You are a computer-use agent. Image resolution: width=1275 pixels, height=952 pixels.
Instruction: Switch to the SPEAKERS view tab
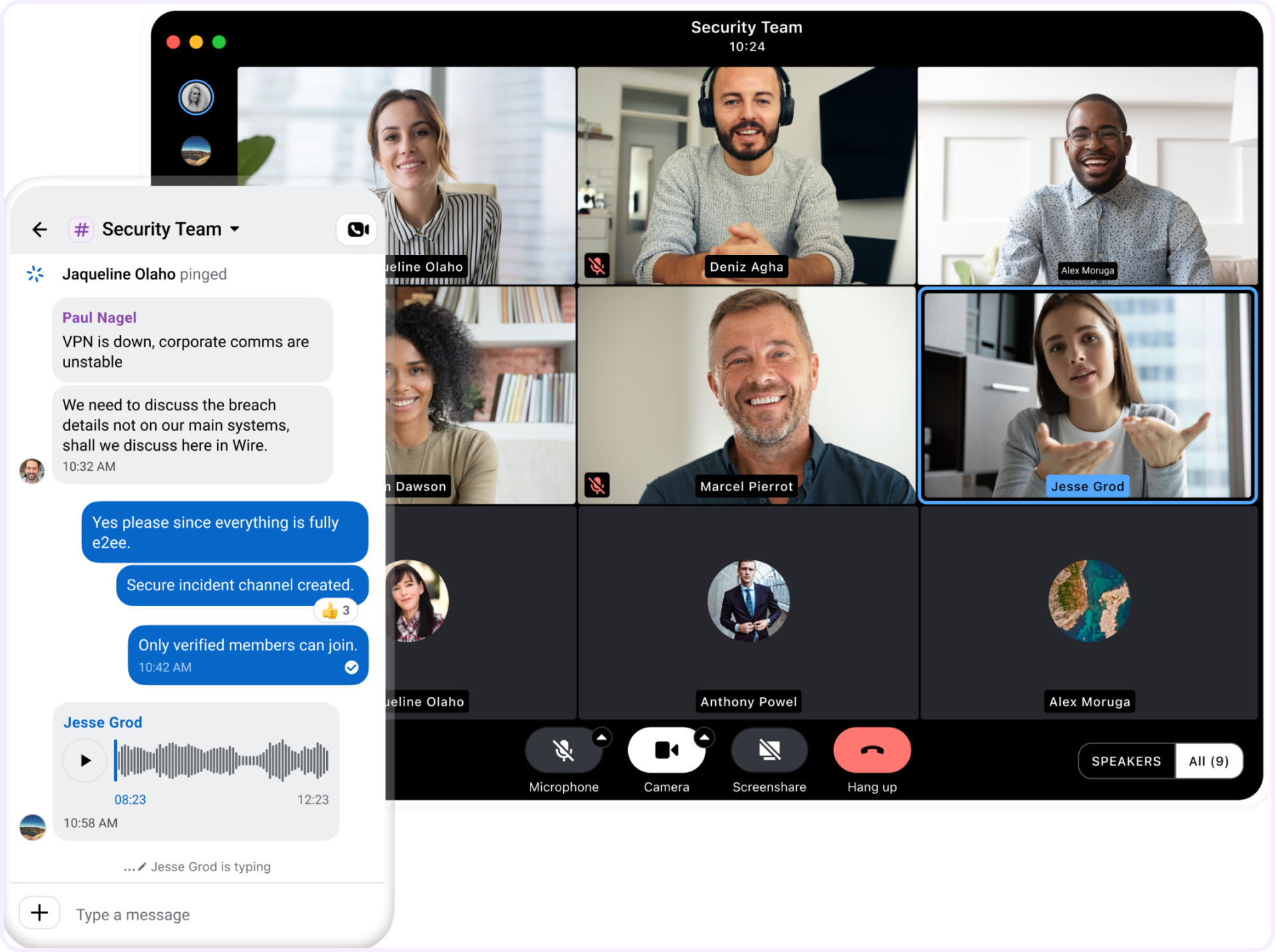click(1126, 761)
